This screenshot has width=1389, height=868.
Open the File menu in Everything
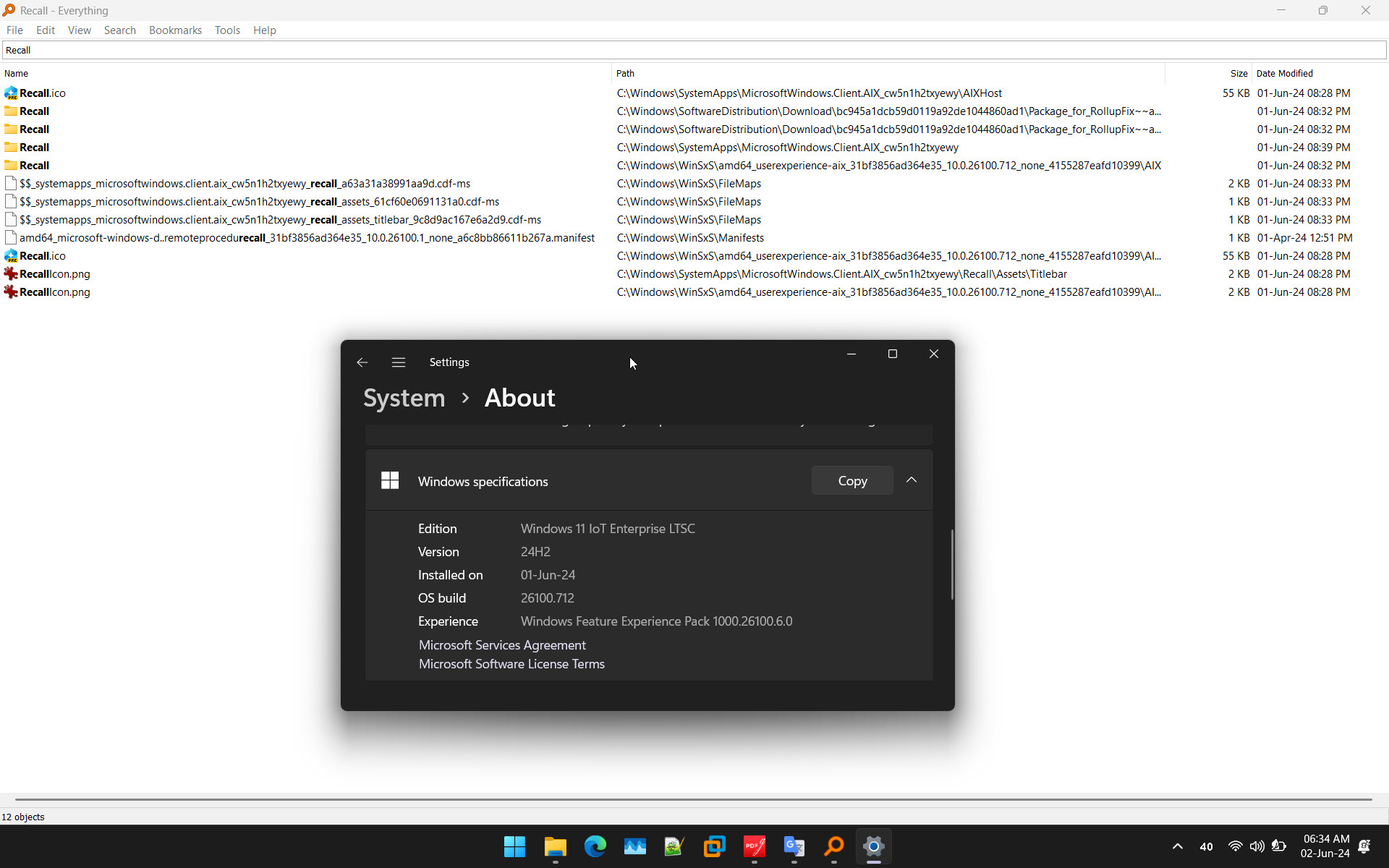click(x=14, y=30)
